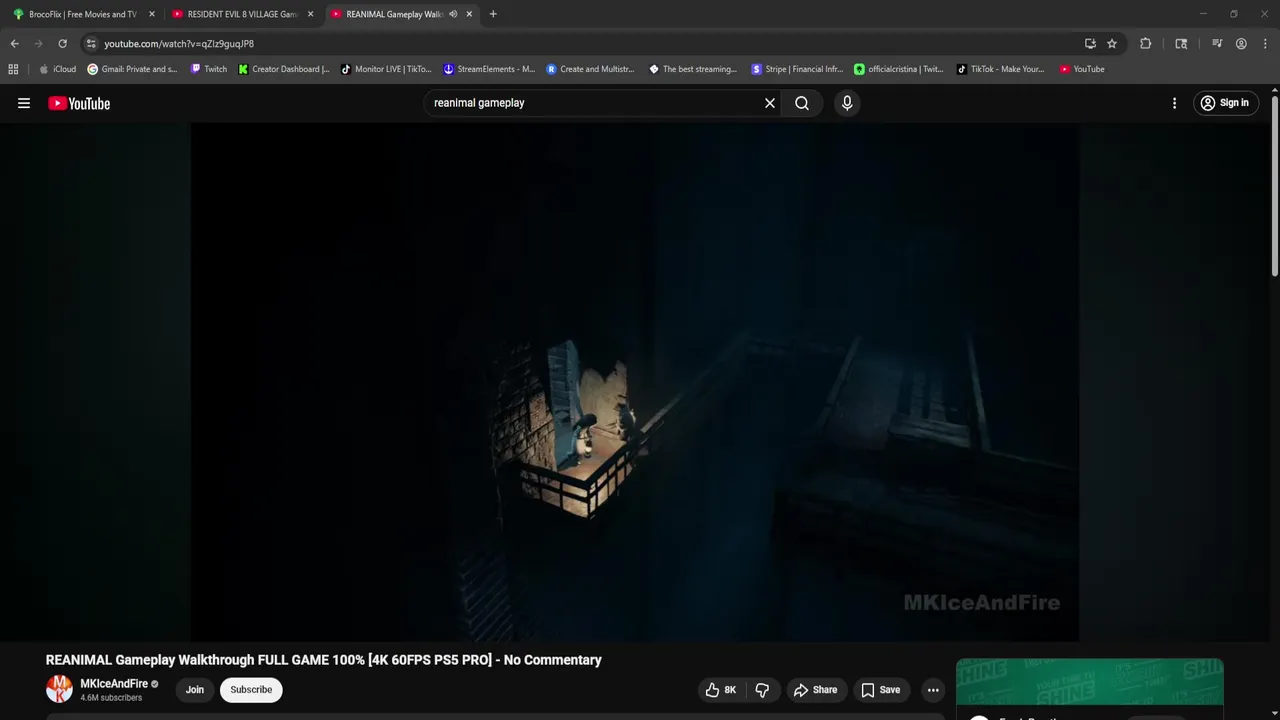Image resolution: width=1280 pixels, height=720 pixels.
Task: Reload the page
Action: (62, 44)
